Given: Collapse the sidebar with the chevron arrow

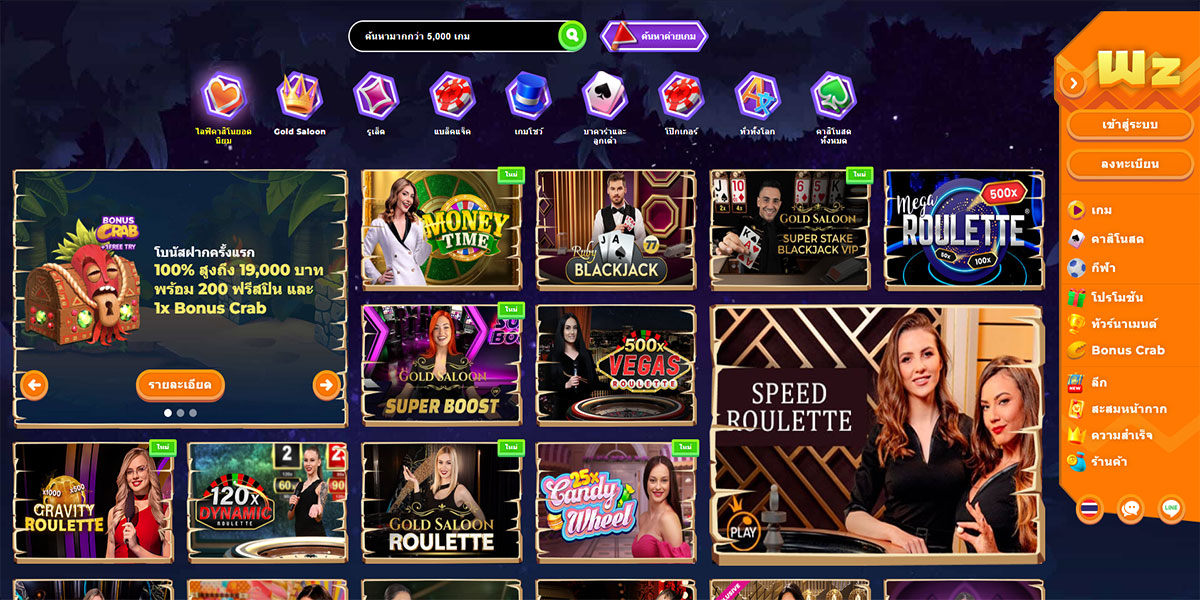Looking at the screenshot, I should coord(1075,83).
